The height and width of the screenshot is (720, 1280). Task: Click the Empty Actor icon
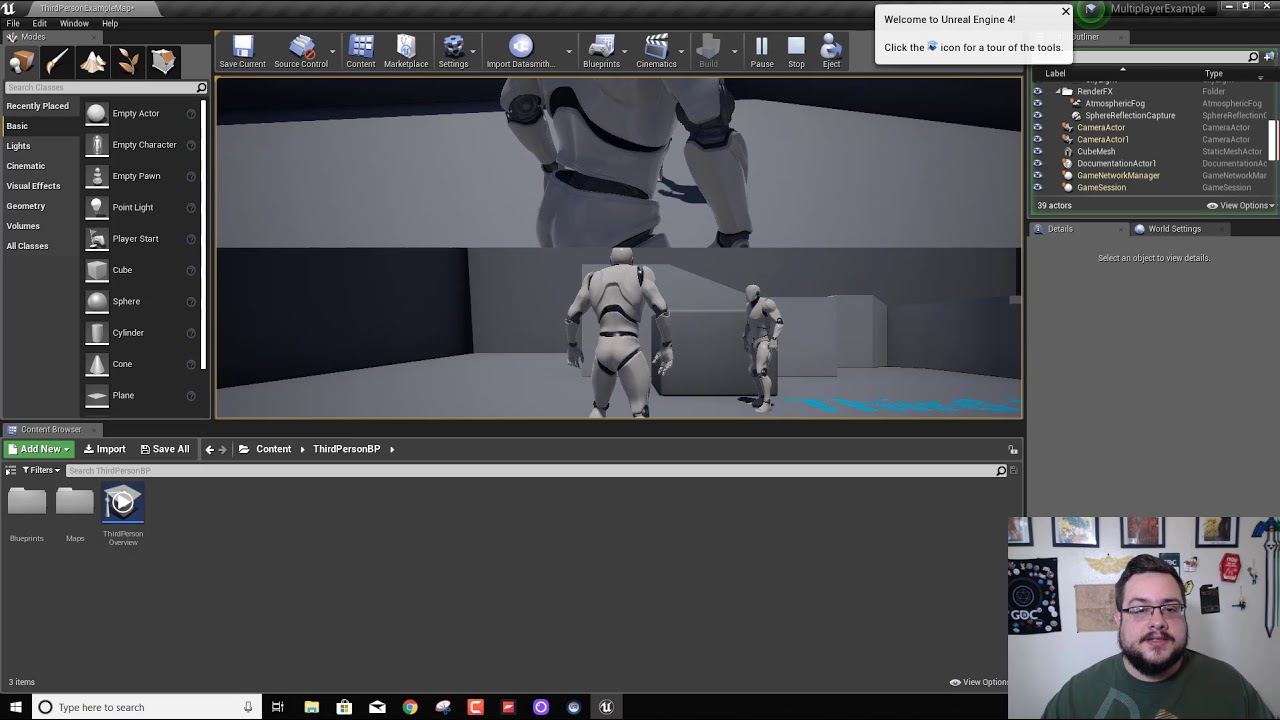click(97, 114)
